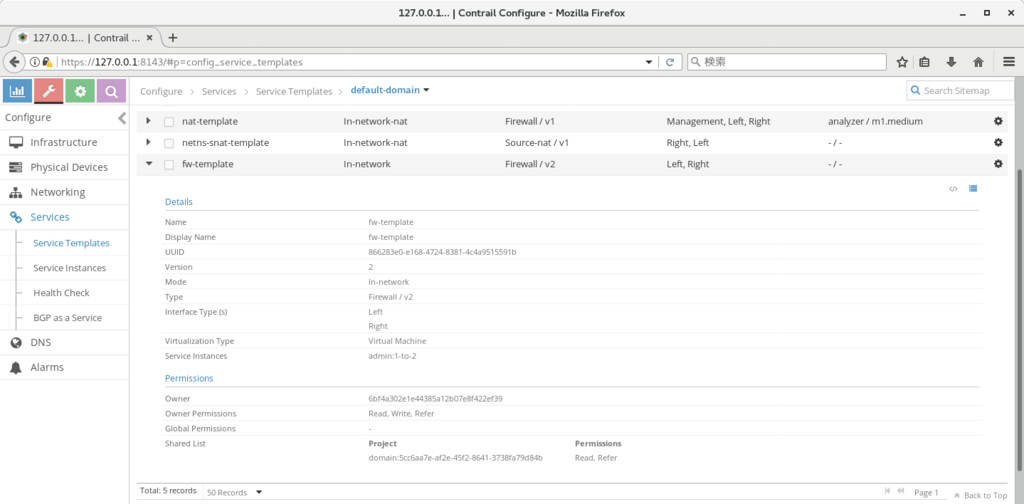Expand the netns-snat-template row details
The width and height of the screenshot is (1024, 504).
point(149,142)
